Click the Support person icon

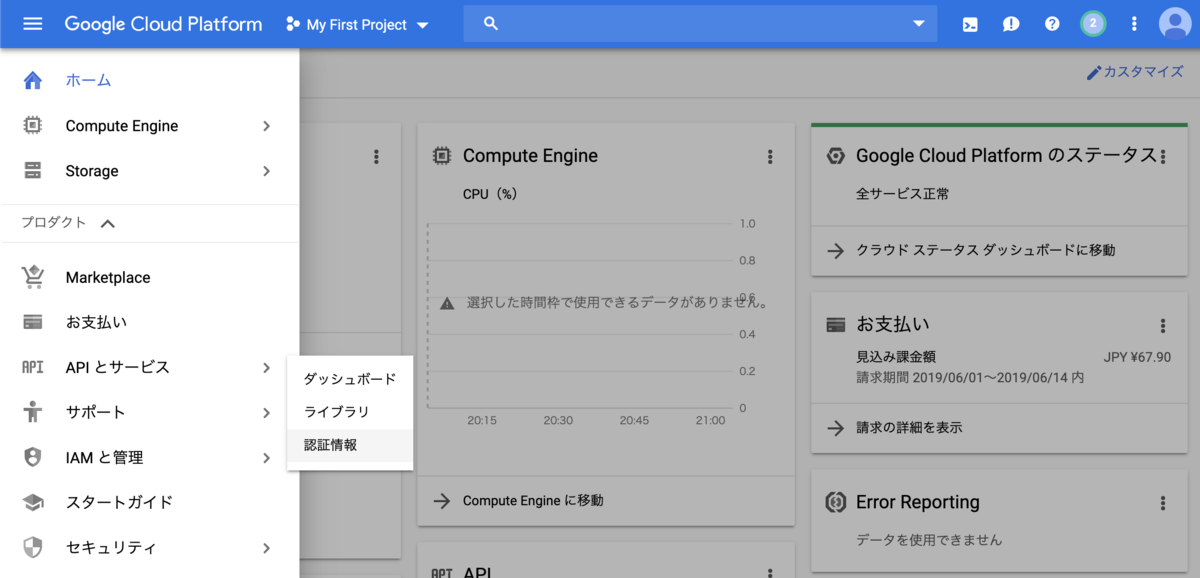point(33,412)
